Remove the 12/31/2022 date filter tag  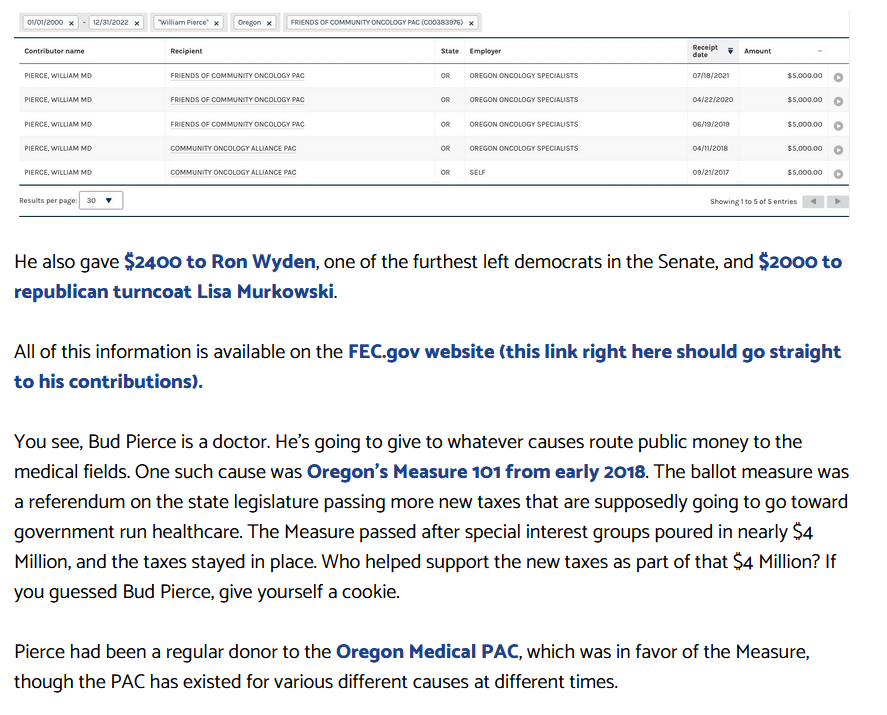[x=136, y=22]
